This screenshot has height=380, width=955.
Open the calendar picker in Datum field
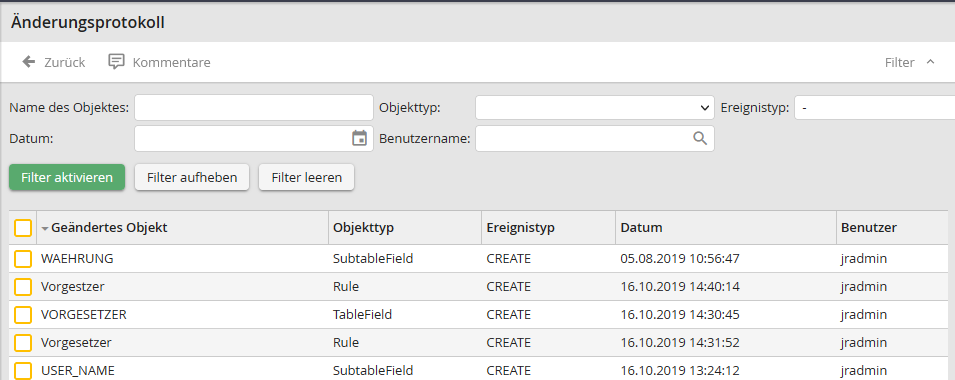pos(359,138)
